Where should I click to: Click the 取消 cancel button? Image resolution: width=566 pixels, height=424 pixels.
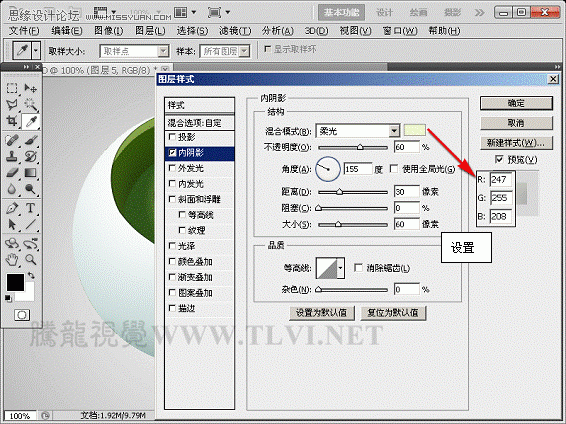coord(516,123)
